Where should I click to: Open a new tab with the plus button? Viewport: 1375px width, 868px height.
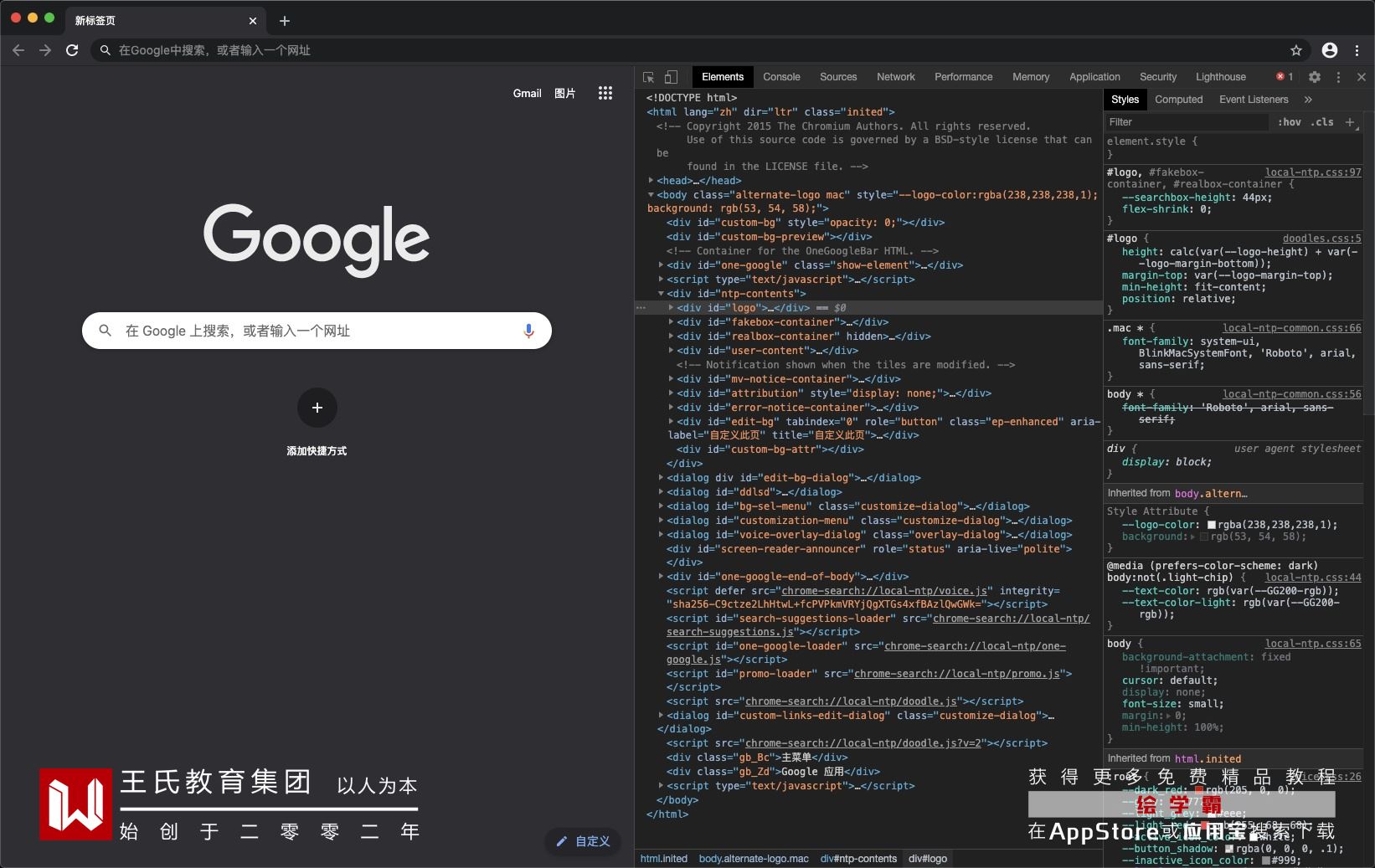pyautogui.click(x=285, y=21)
